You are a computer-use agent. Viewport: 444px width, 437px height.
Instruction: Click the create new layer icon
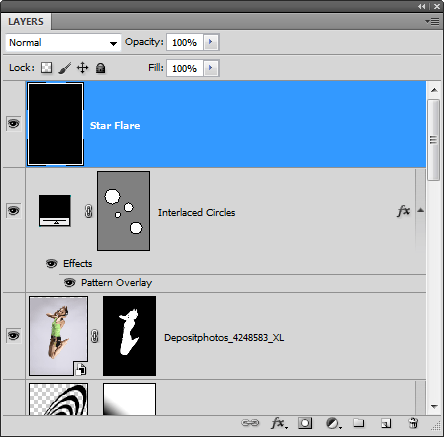click(x=386, y=423)
